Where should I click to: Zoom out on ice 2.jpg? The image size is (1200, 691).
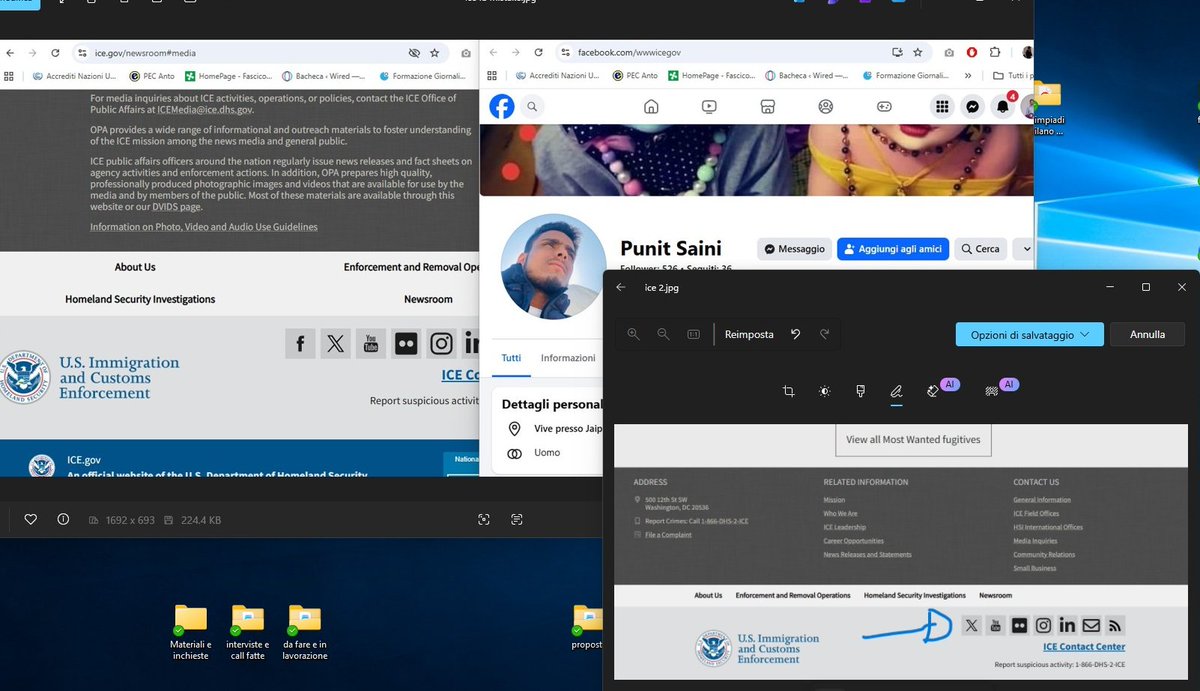[x=663, y=334]
